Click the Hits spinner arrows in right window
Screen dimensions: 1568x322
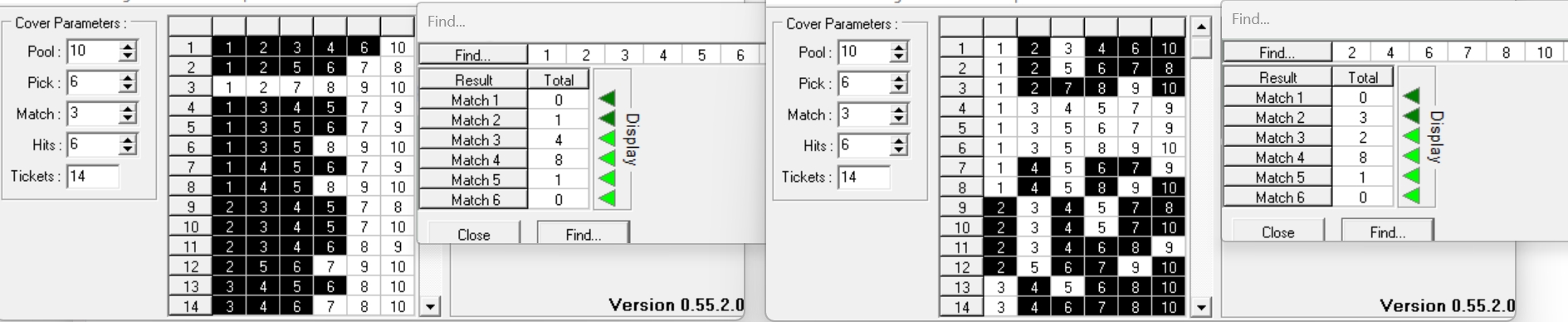[x=898, y=145]
